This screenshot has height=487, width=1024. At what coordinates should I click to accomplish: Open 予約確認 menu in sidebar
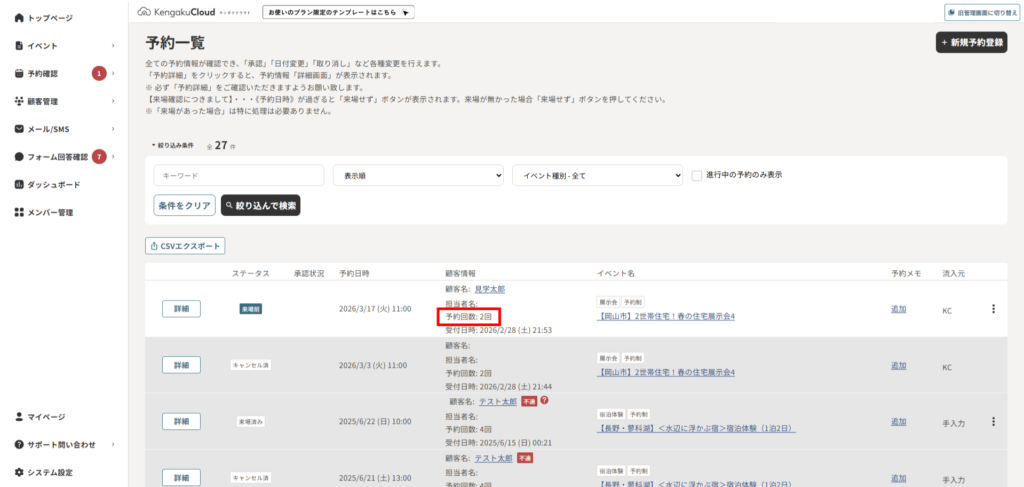coord(42,74)
